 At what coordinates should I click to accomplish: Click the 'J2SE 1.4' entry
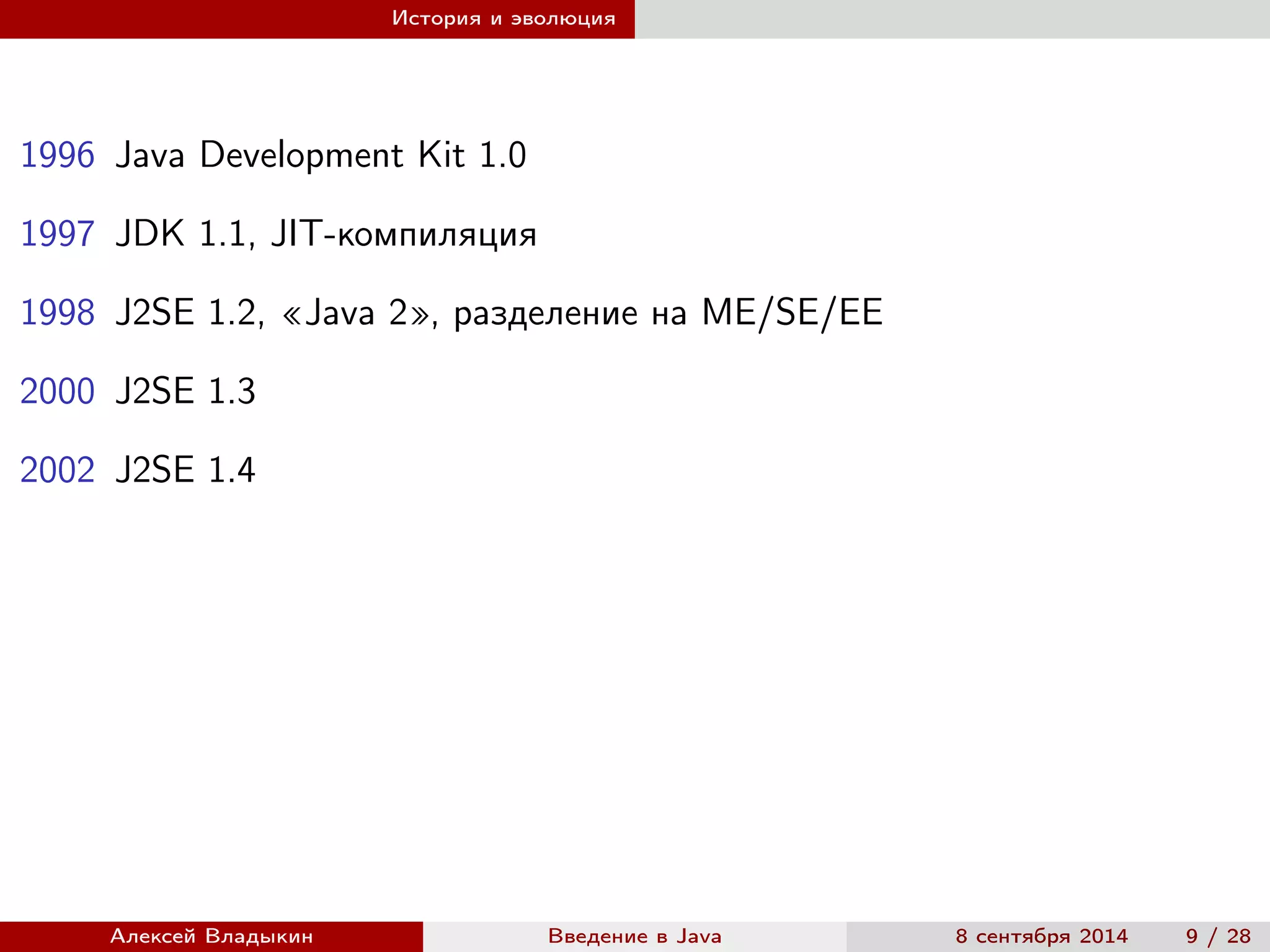coord(185,470)
